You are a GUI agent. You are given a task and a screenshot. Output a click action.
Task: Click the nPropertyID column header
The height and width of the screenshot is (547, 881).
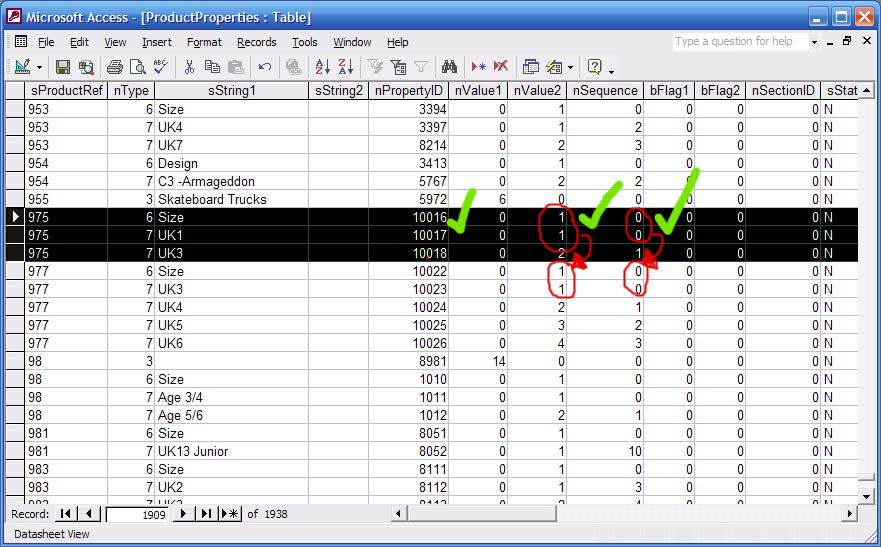click(x=408, y=91)
